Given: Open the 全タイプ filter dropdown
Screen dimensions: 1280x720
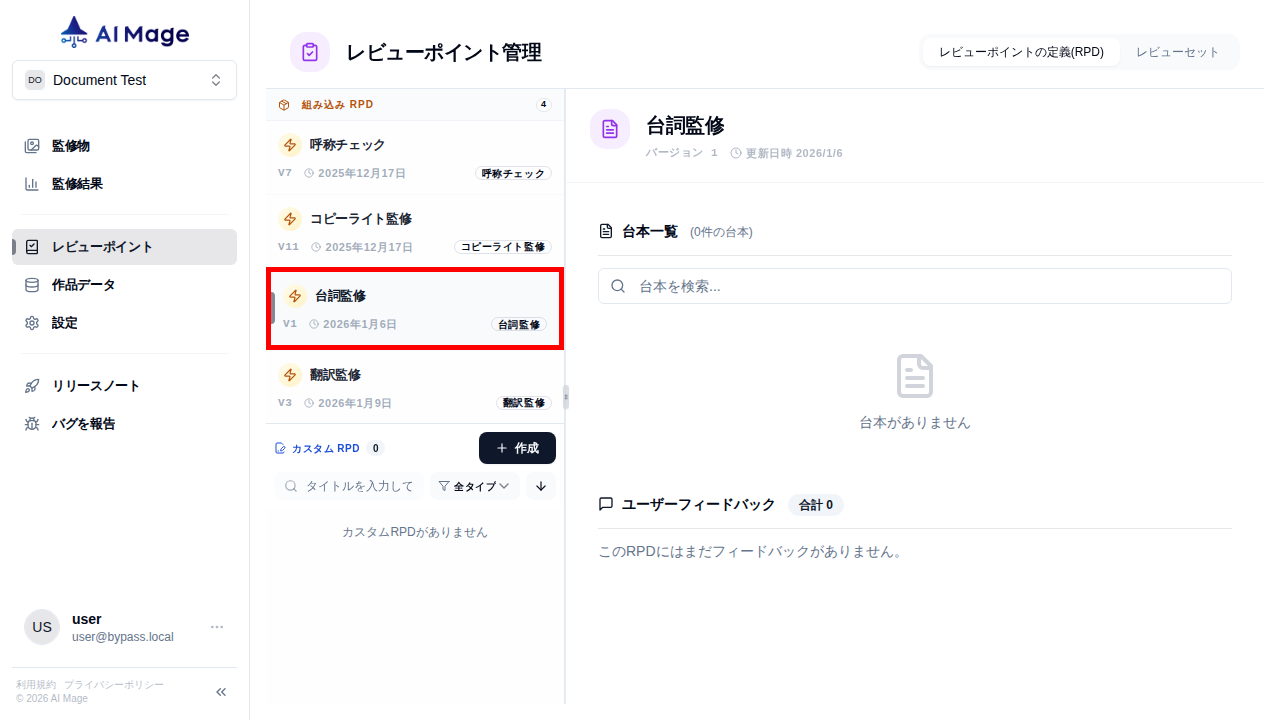Looking at the screenshot, I should [x=473, y=486].
